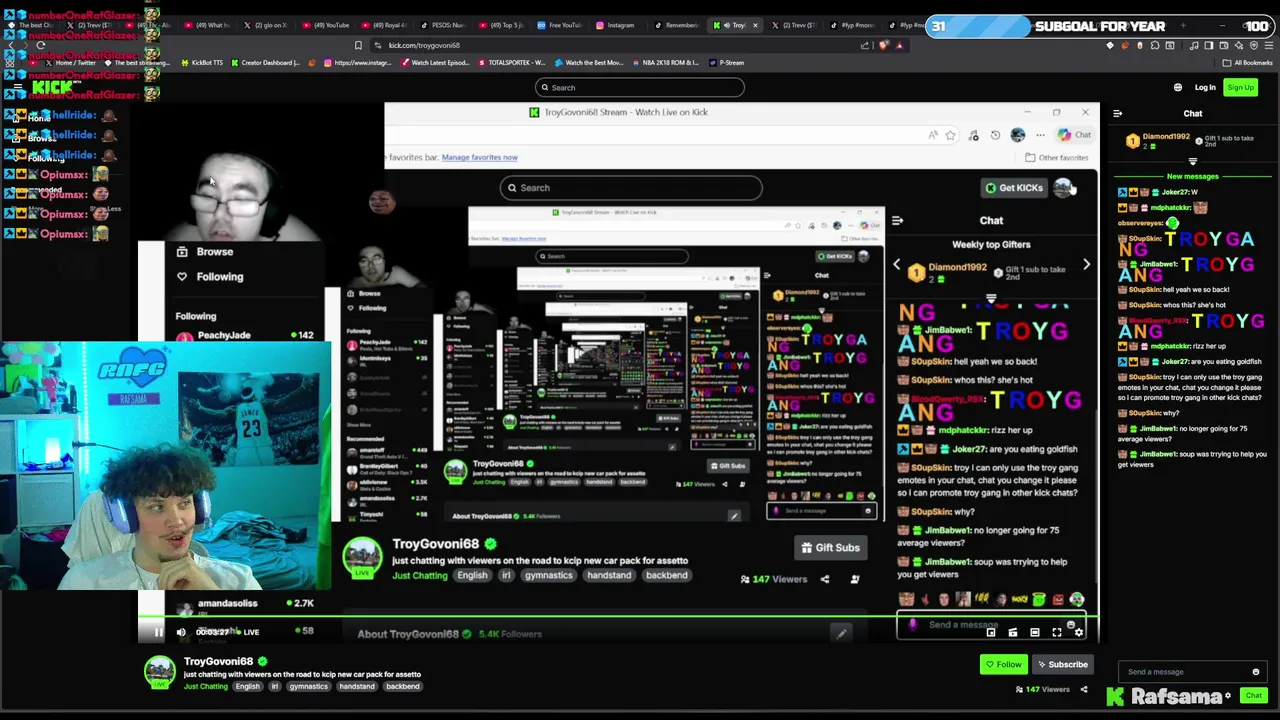Open the player settings gear icon
The height and width of the screenshot is (720, 1280).
1078,632
